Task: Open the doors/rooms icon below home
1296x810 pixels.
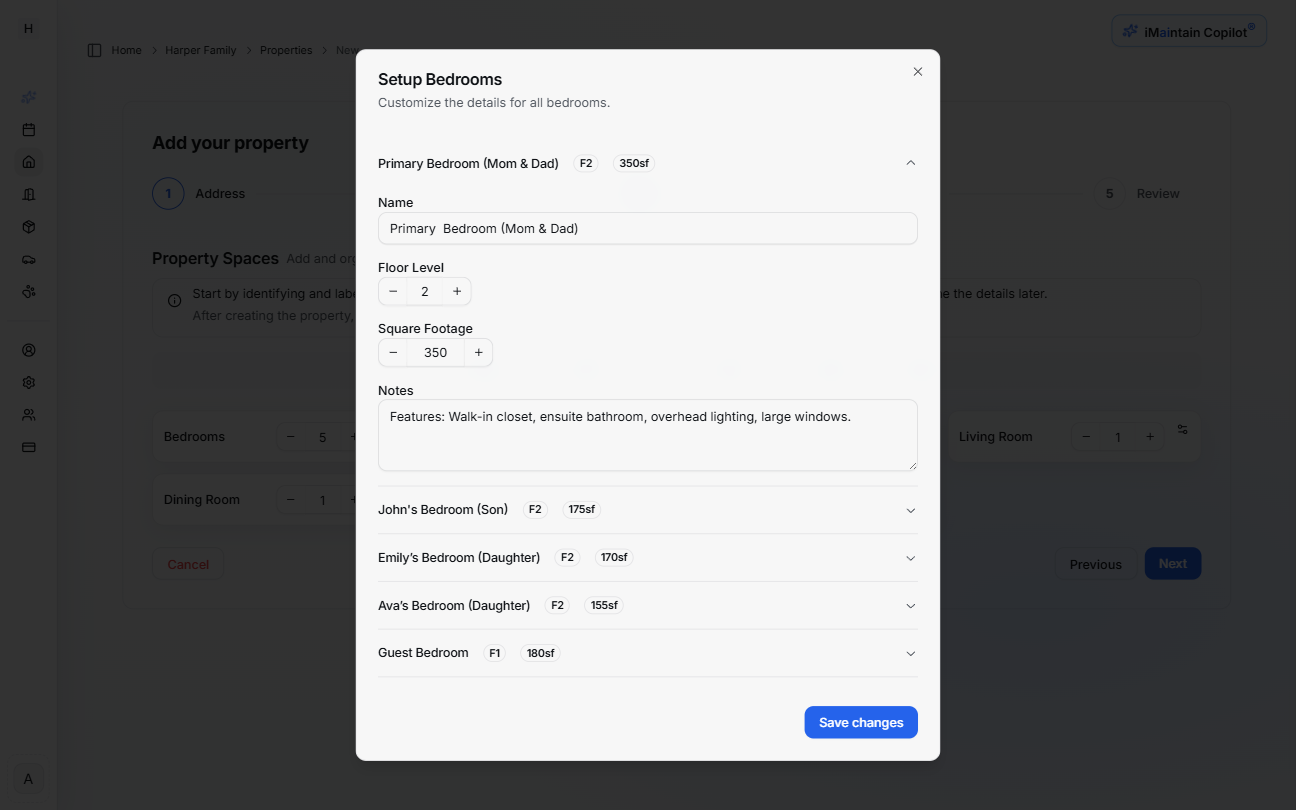Action: pyautogui.click(x=28, y=194)
